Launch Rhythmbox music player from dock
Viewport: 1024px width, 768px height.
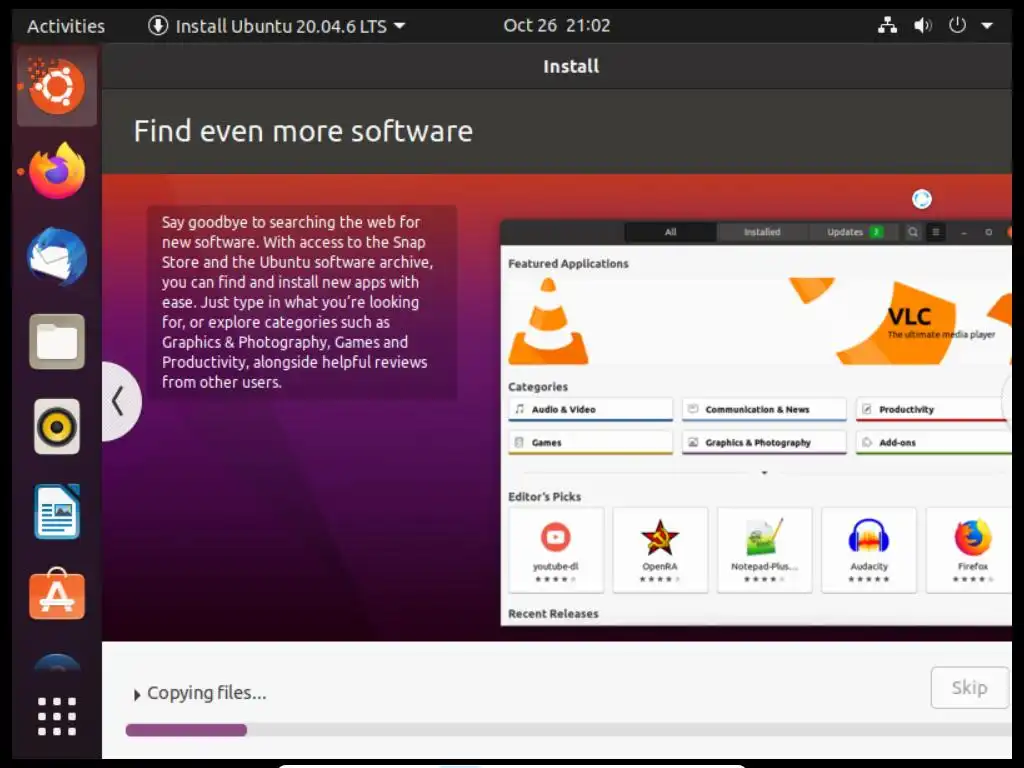pyautogui.click(x=57, y=426)
